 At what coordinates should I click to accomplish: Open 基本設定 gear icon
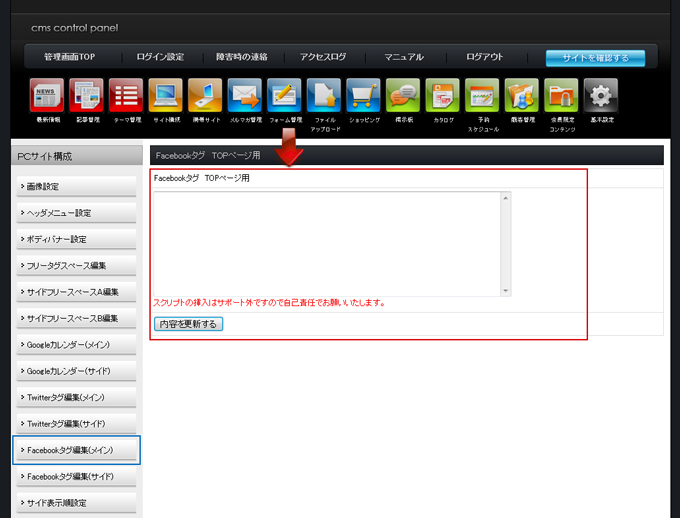pos(601,96)
